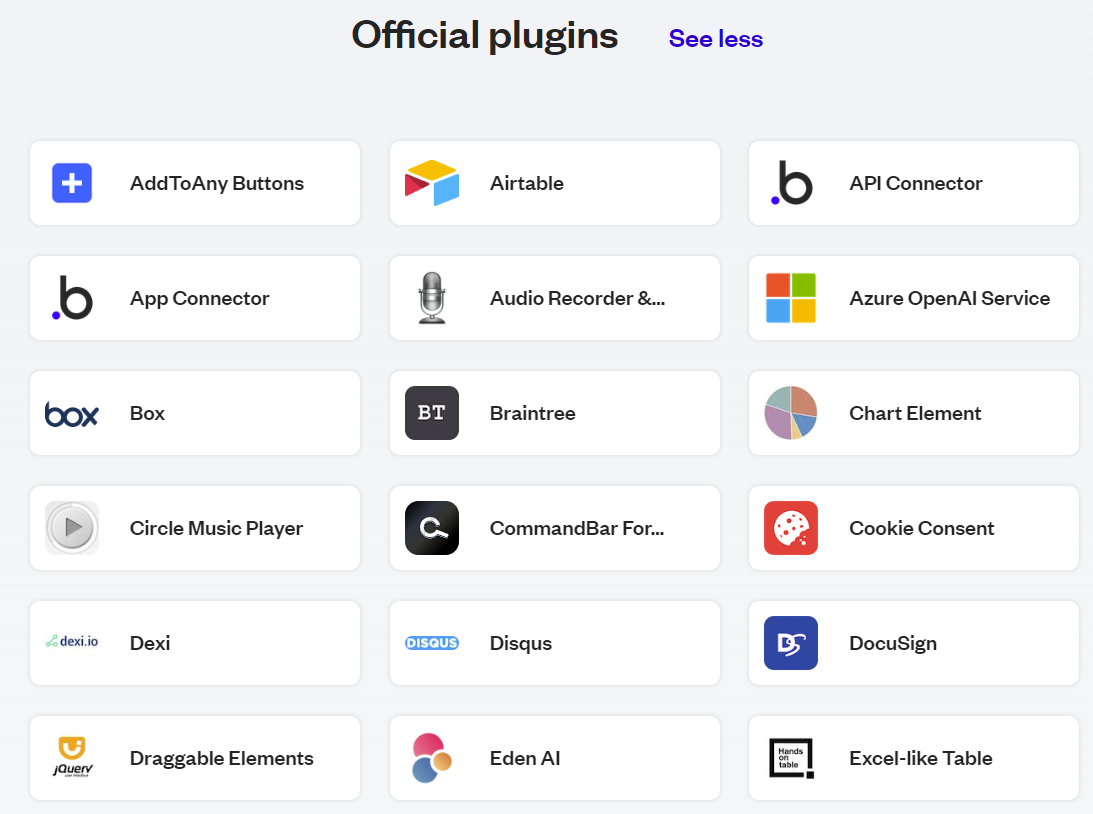
Task: Click the Circle Music Player play icon
Action: [72, 528]
